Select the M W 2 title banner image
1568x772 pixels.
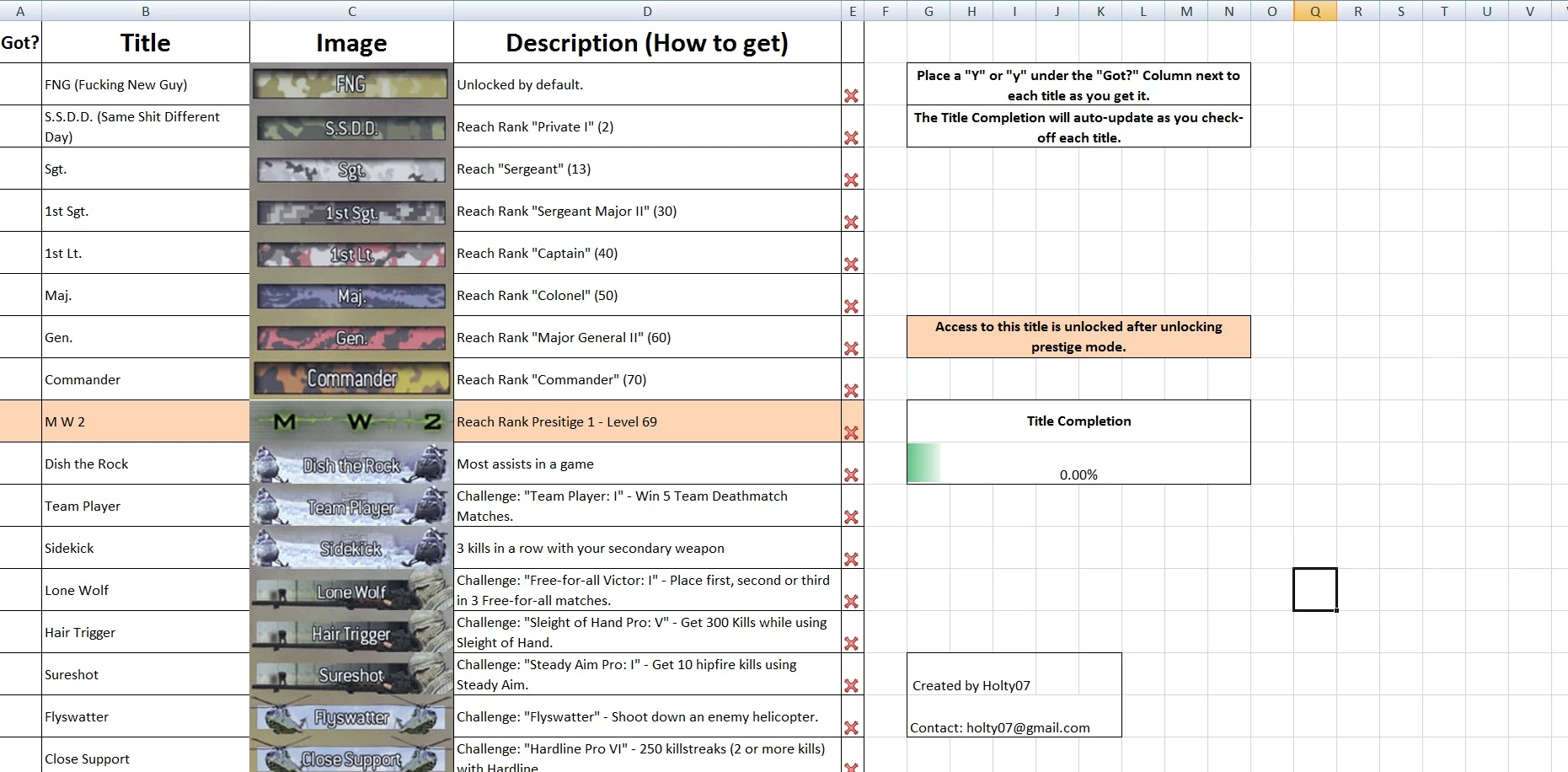point(351,421)
